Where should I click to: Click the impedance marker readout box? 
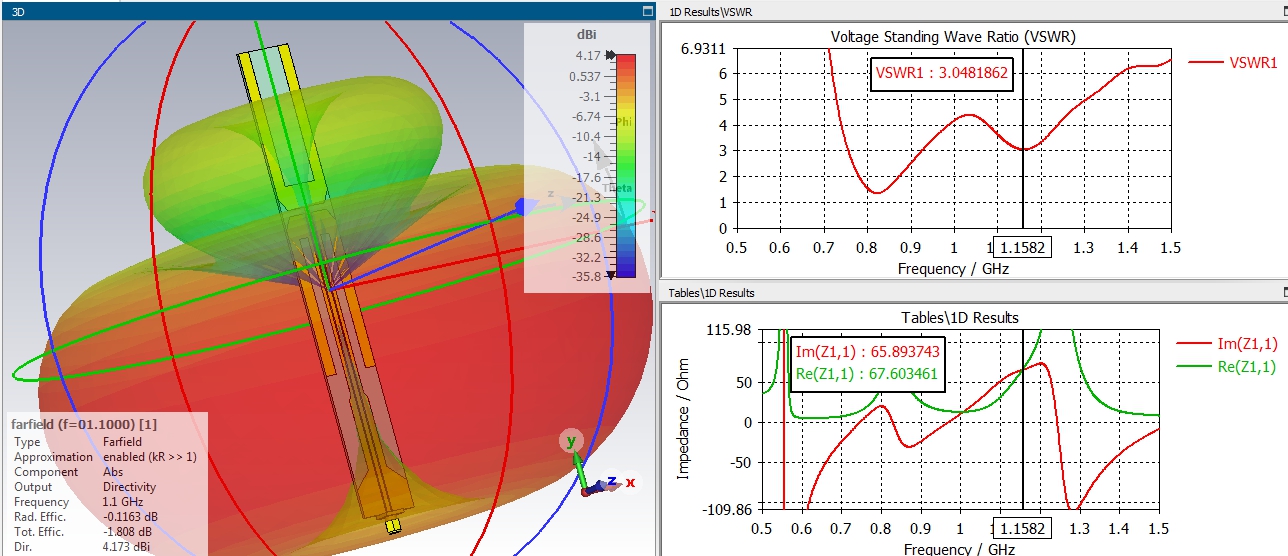(x=867, y=363)
